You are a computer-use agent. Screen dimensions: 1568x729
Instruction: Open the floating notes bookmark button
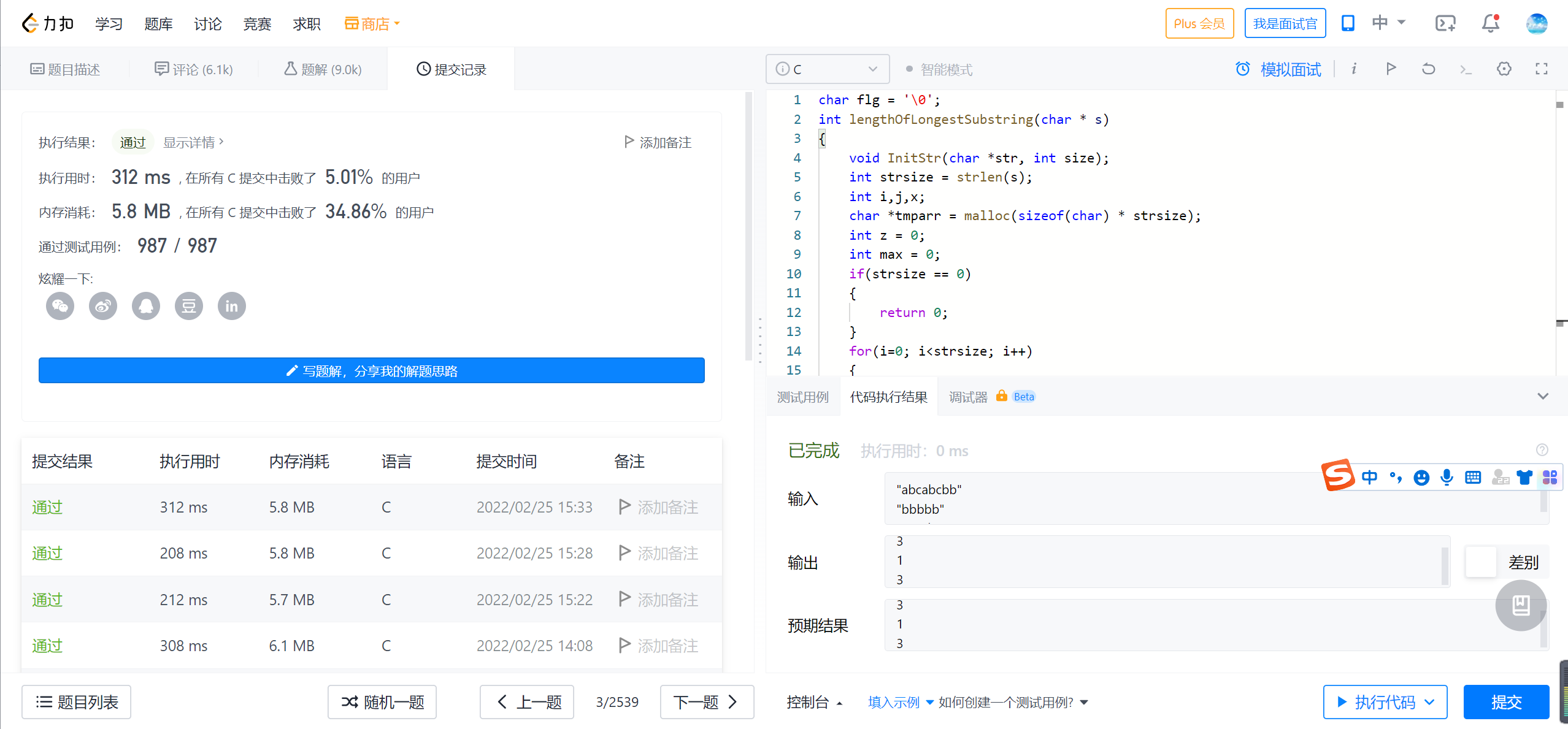(x=1520, y=606)
